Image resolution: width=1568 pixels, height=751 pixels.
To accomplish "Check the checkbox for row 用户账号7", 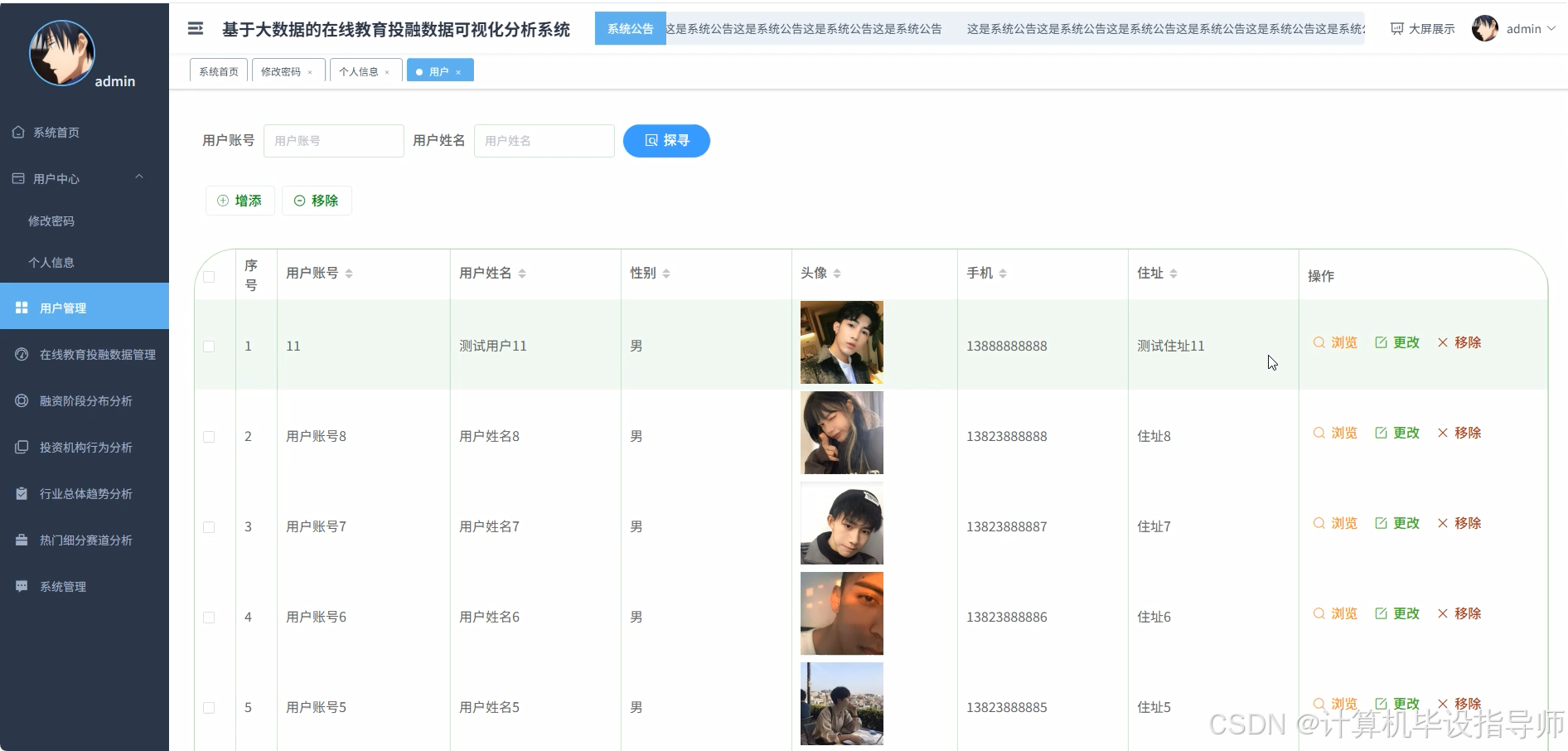I will (x=209, y=527).
